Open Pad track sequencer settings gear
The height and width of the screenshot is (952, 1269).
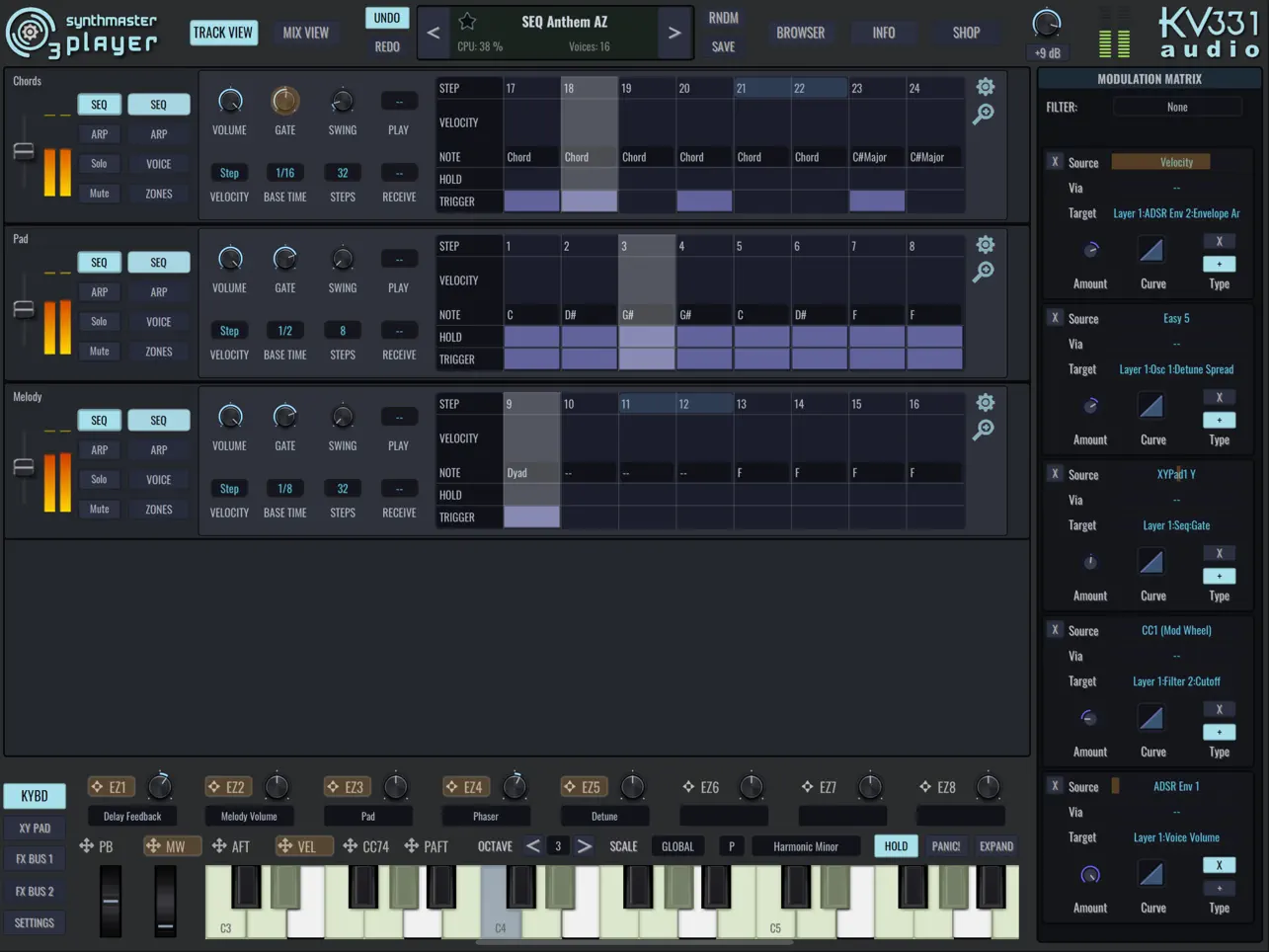[x=985, y=245]
